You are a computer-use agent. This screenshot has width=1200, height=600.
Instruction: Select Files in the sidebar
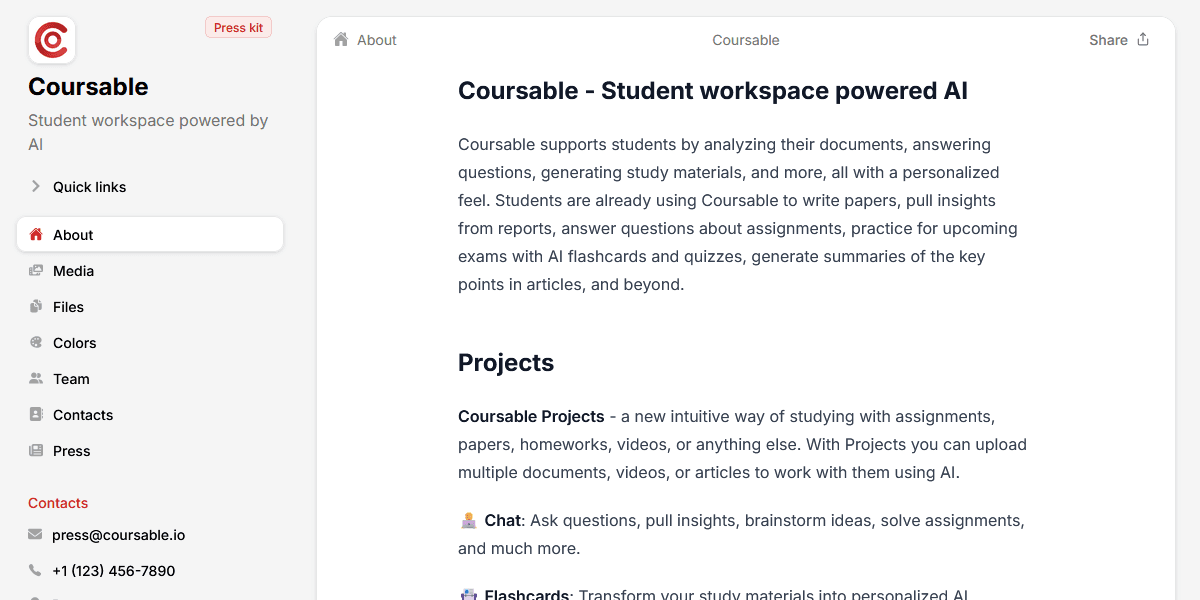point(68,307)
